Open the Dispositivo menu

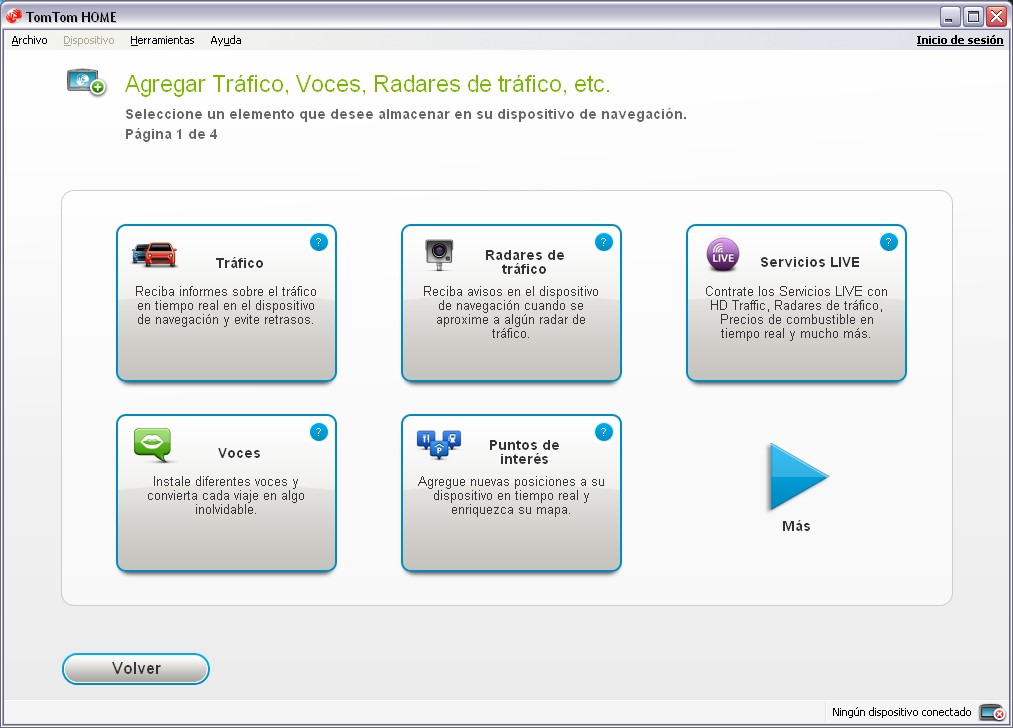click(x=89, y=40)
